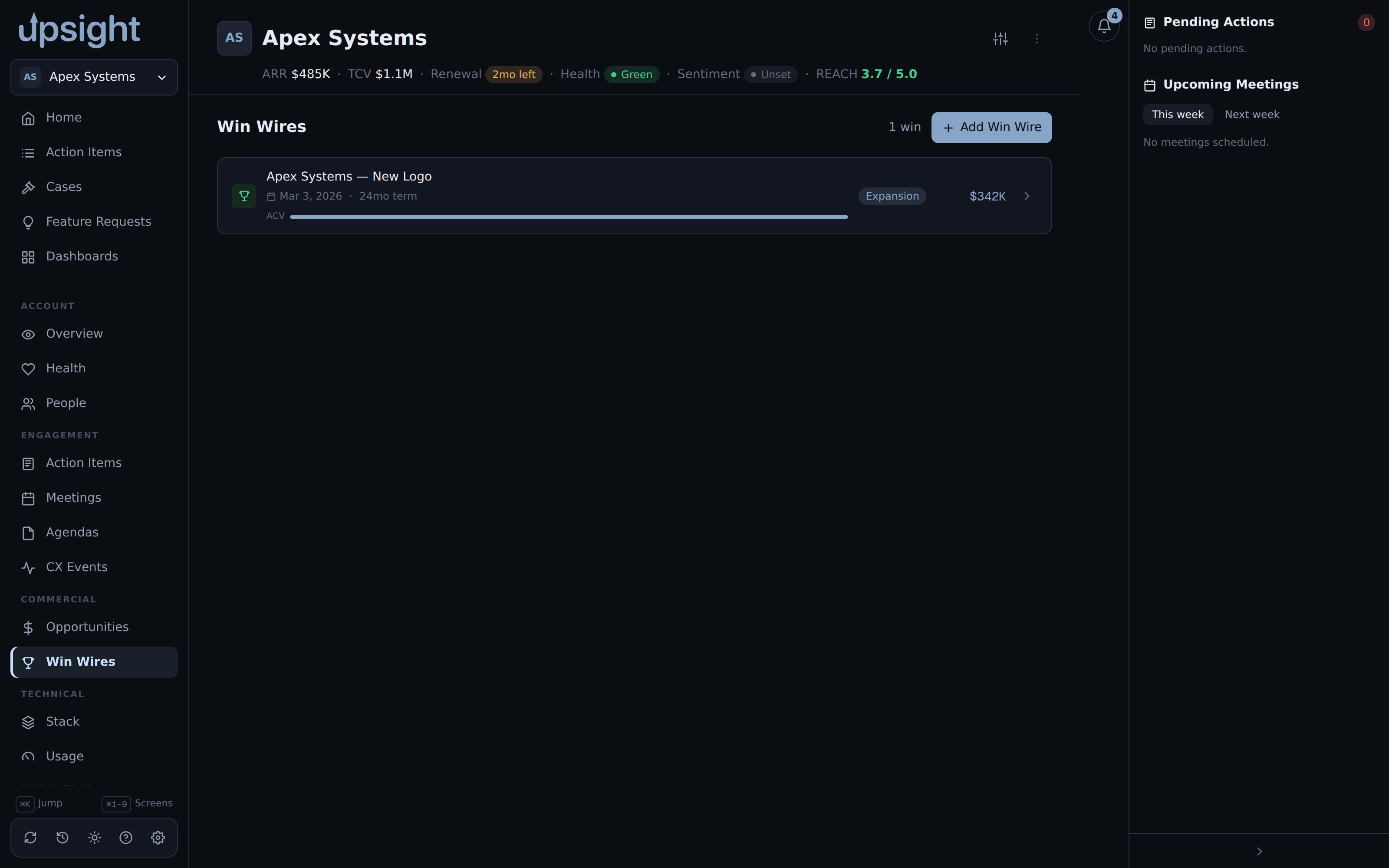Switch to This week meetings tab
This screenshot has width=1389, height=868.
tap(1178, 114)
